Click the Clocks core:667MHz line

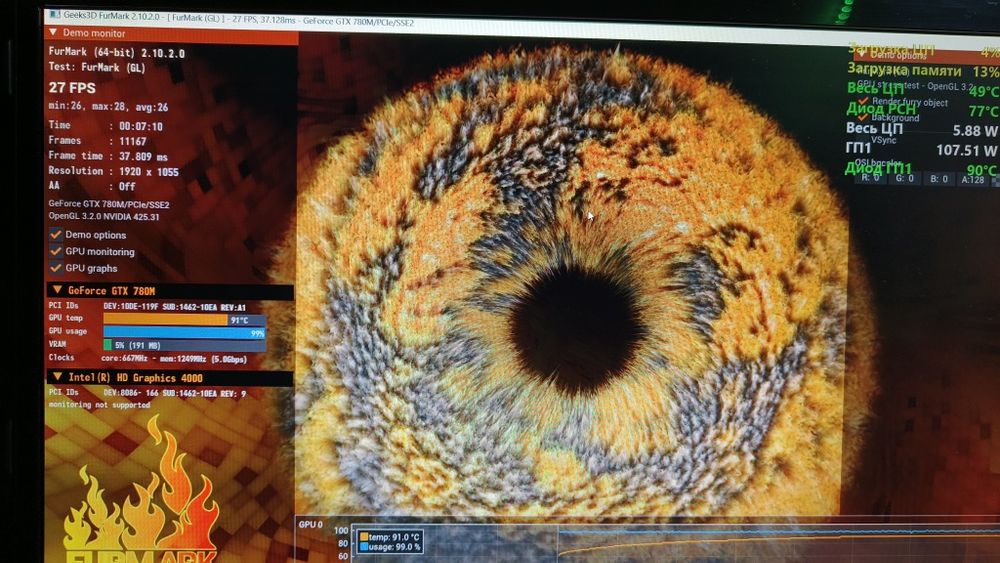(148, 358)
